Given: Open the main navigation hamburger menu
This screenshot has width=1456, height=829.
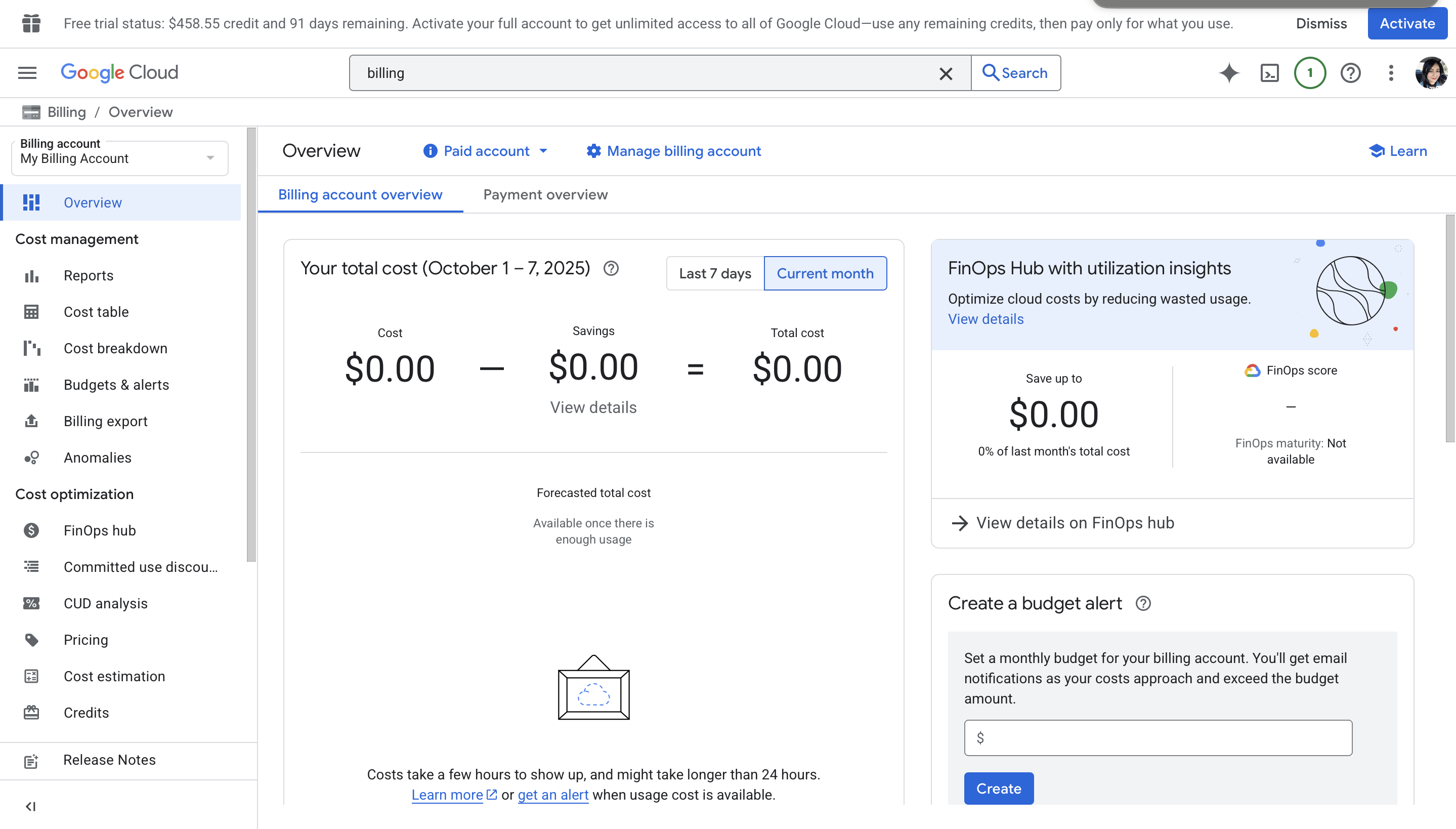Looking at the screenshot, I should click(27, 73).
